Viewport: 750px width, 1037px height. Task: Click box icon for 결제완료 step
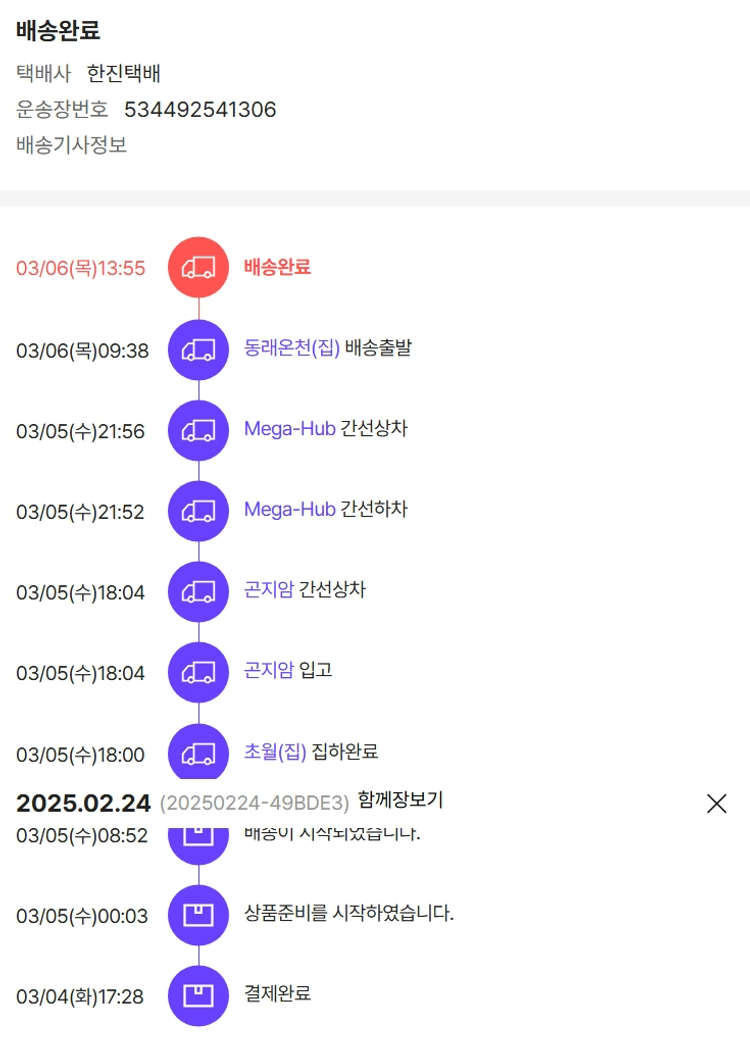198,996
